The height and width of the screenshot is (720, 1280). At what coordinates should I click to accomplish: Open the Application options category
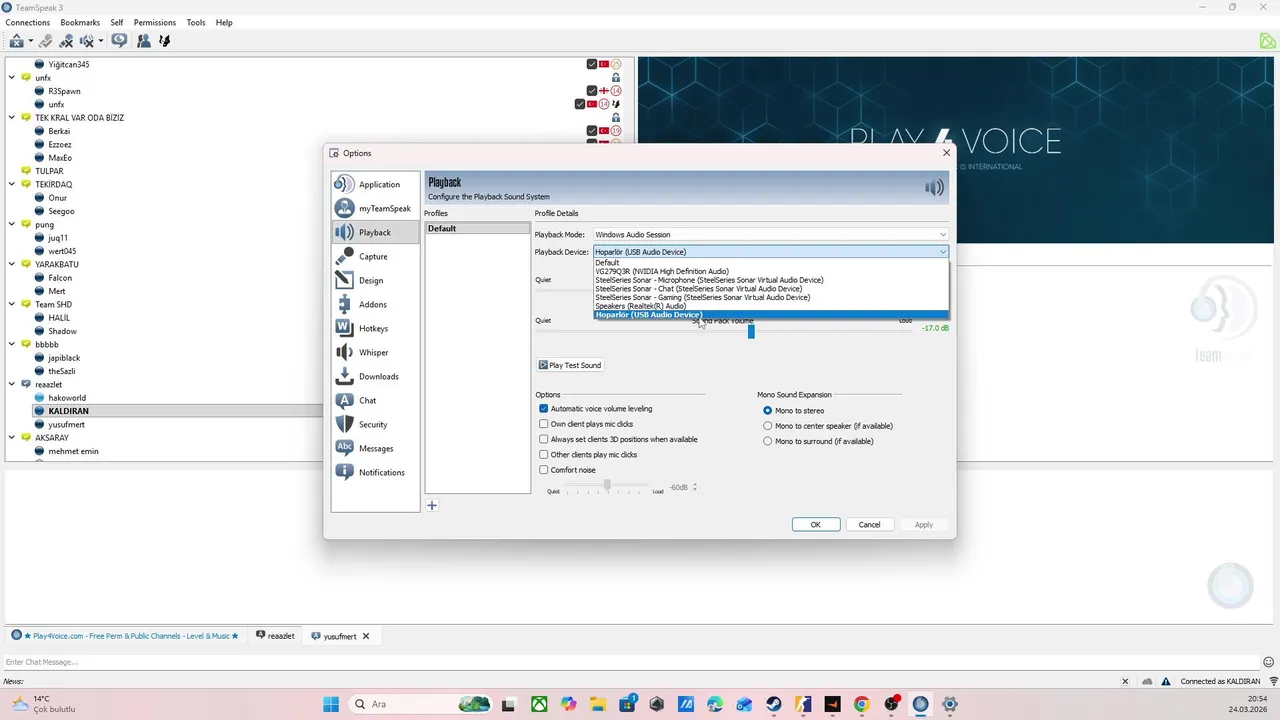(375, 184)
